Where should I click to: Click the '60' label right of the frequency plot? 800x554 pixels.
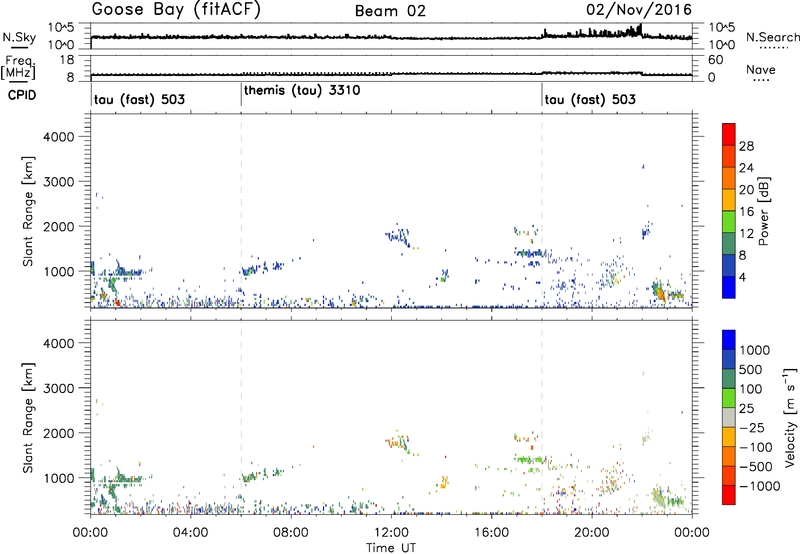coord(715,60)
